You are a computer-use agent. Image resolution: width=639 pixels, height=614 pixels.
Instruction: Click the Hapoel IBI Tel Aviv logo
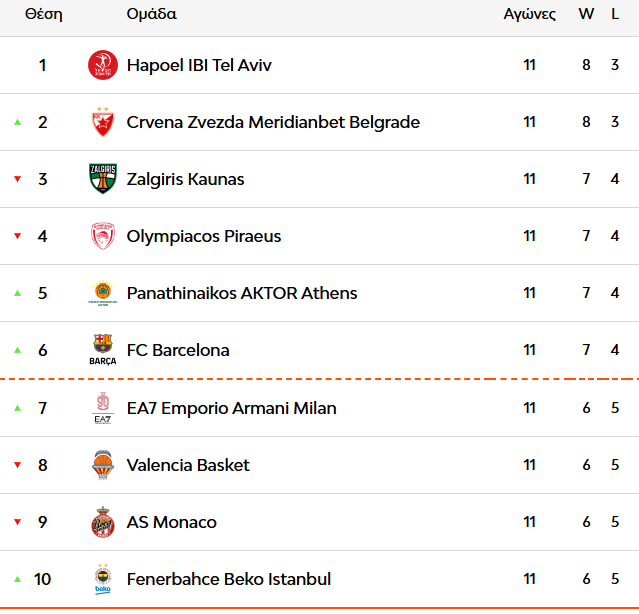coord(102,66)
